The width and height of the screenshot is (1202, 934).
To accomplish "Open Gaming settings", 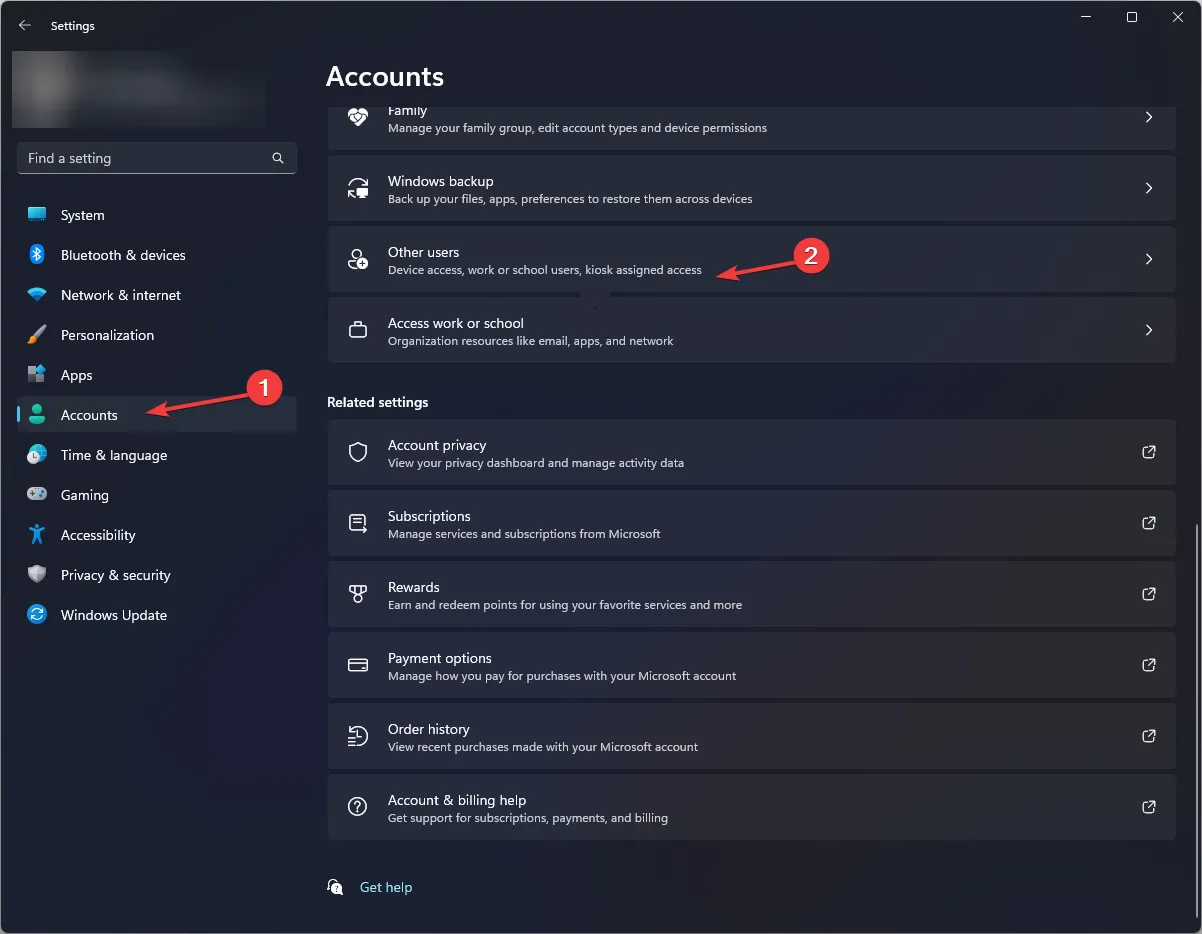I will click(157, 495).
